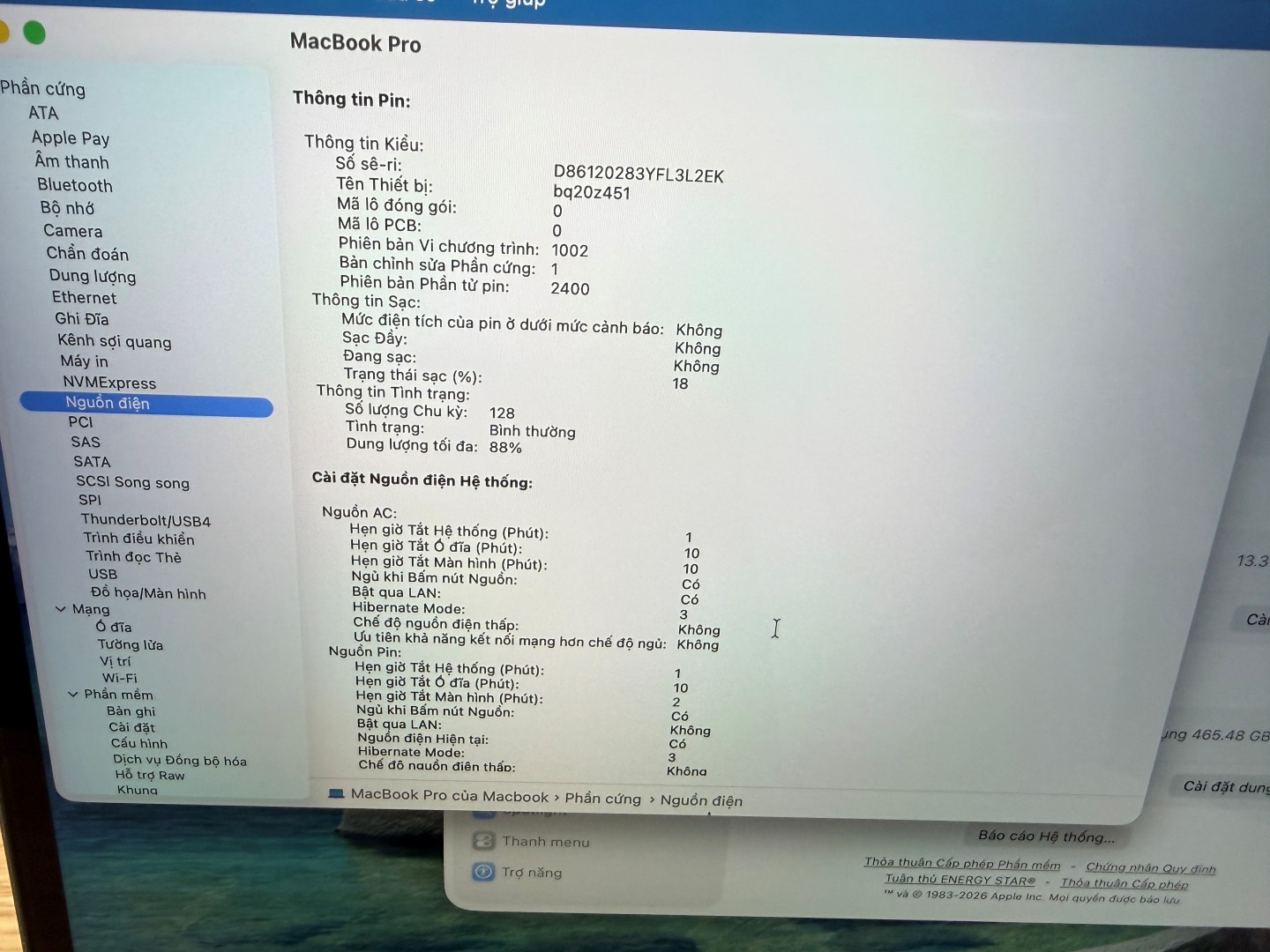Image resolution: width=1270 pixels, height=952 pixels.
Task: Select SCSI Song song entry
Action: point(132,482)
